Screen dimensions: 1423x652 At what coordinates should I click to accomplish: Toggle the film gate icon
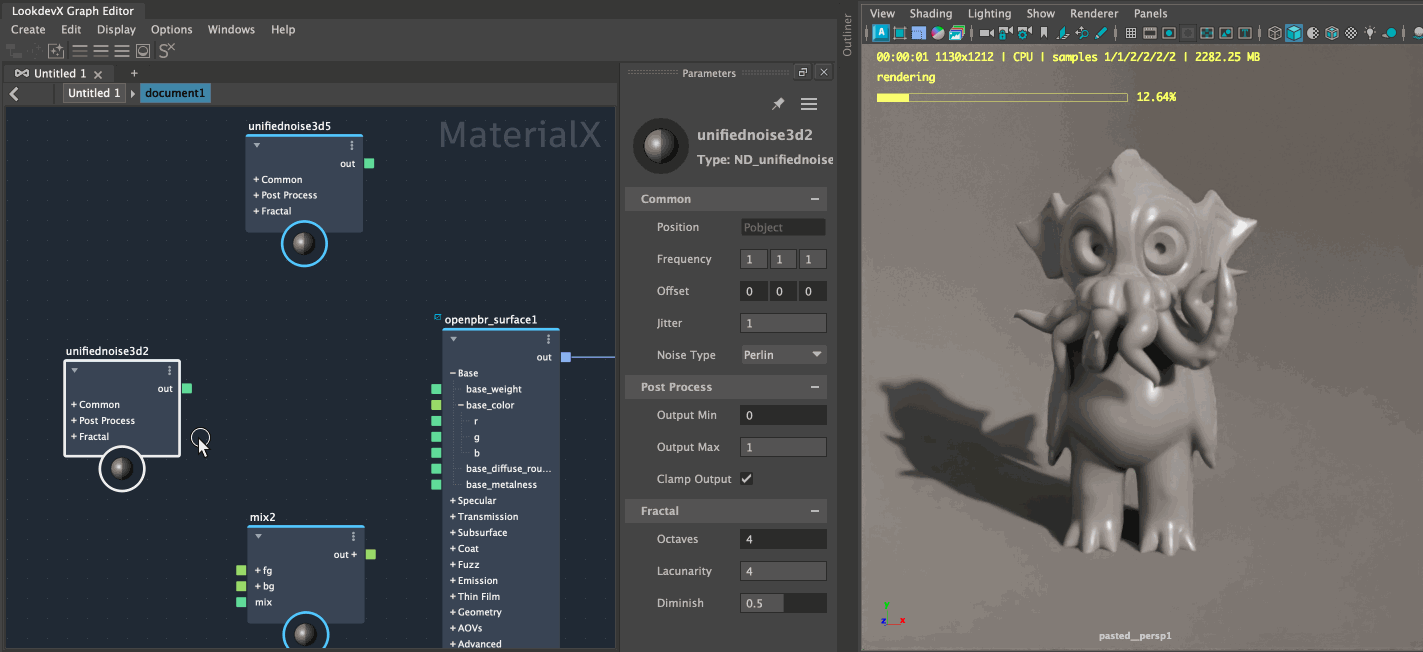1150,33
